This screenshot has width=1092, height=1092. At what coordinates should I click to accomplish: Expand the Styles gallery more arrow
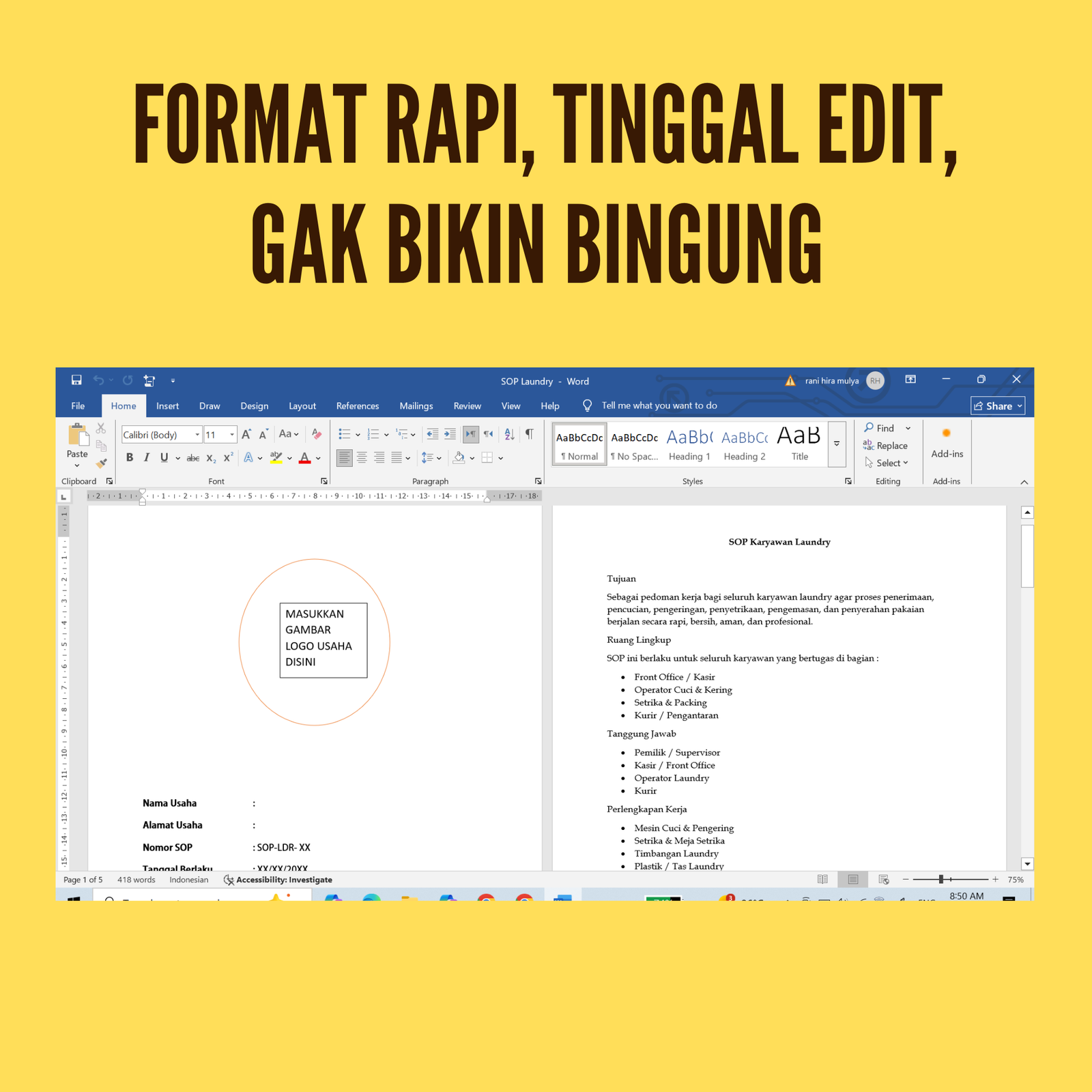tap(837, 444)
